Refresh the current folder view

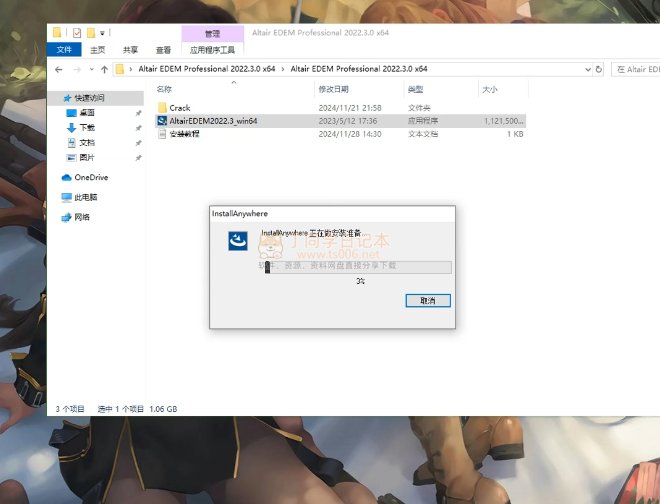pyautogui.click(x=599, y=69)
